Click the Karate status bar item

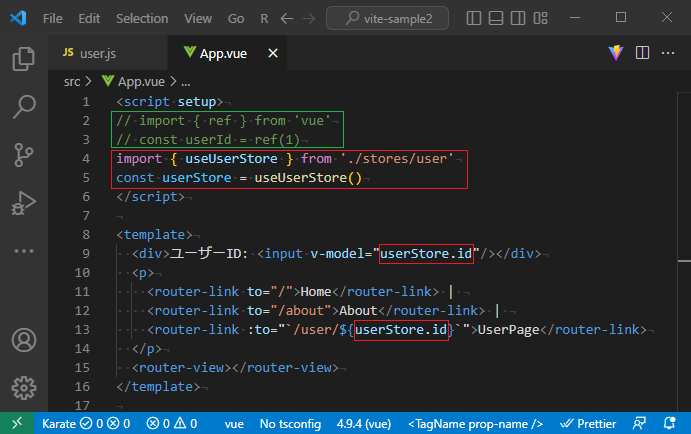tap(86, 423)
